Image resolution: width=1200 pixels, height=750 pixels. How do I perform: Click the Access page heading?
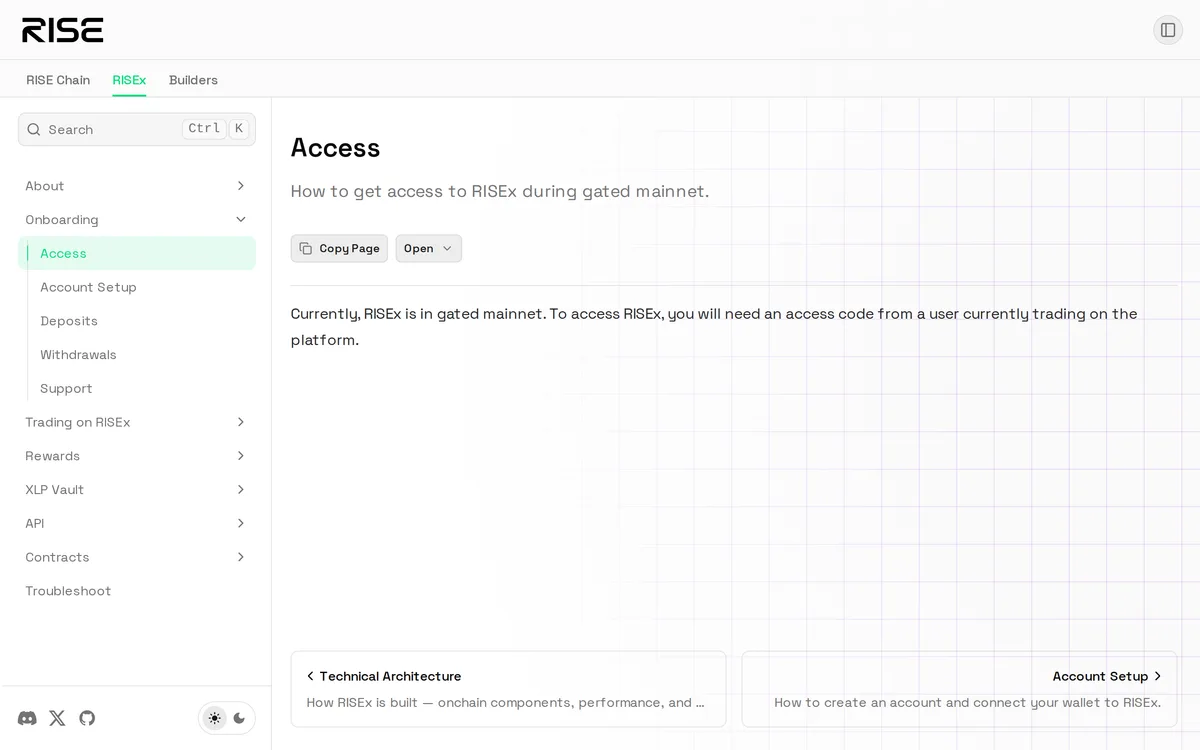pos(335,148)
